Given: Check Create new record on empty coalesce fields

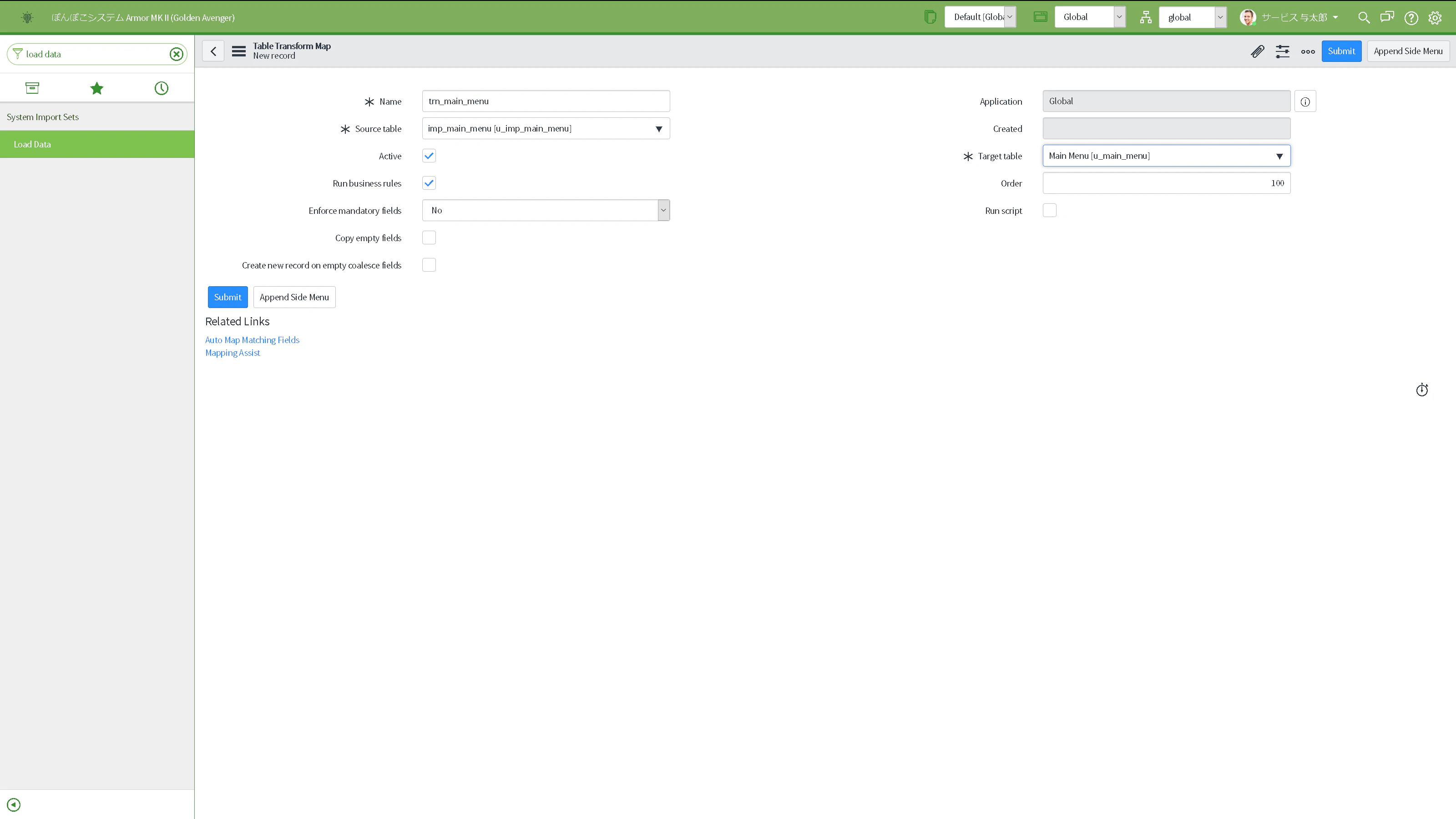Looking at the screenshot, I should (429, 265).
